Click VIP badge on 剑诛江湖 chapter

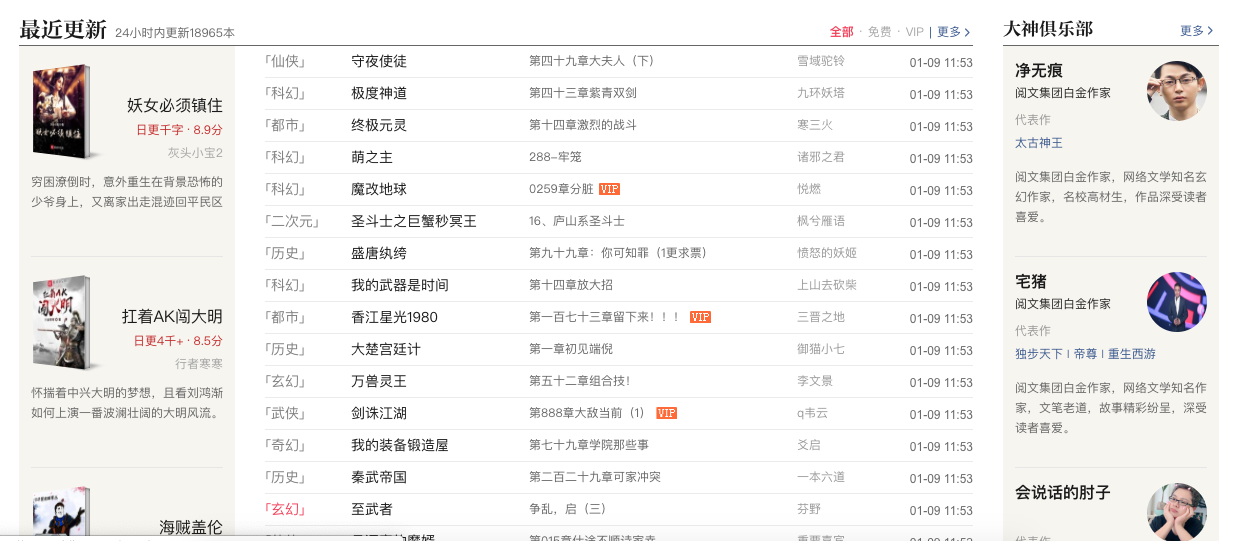pyautogui.click(x=666, y=413)
